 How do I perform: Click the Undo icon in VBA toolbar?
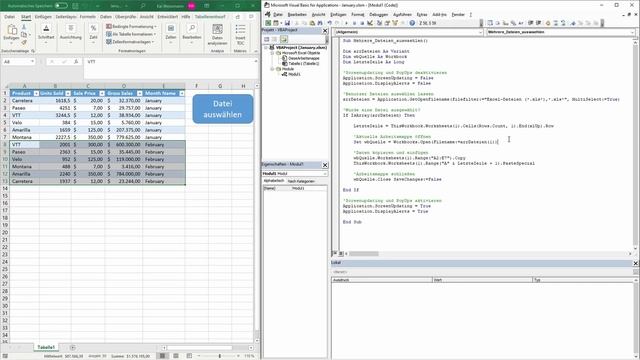click(329, 23)
